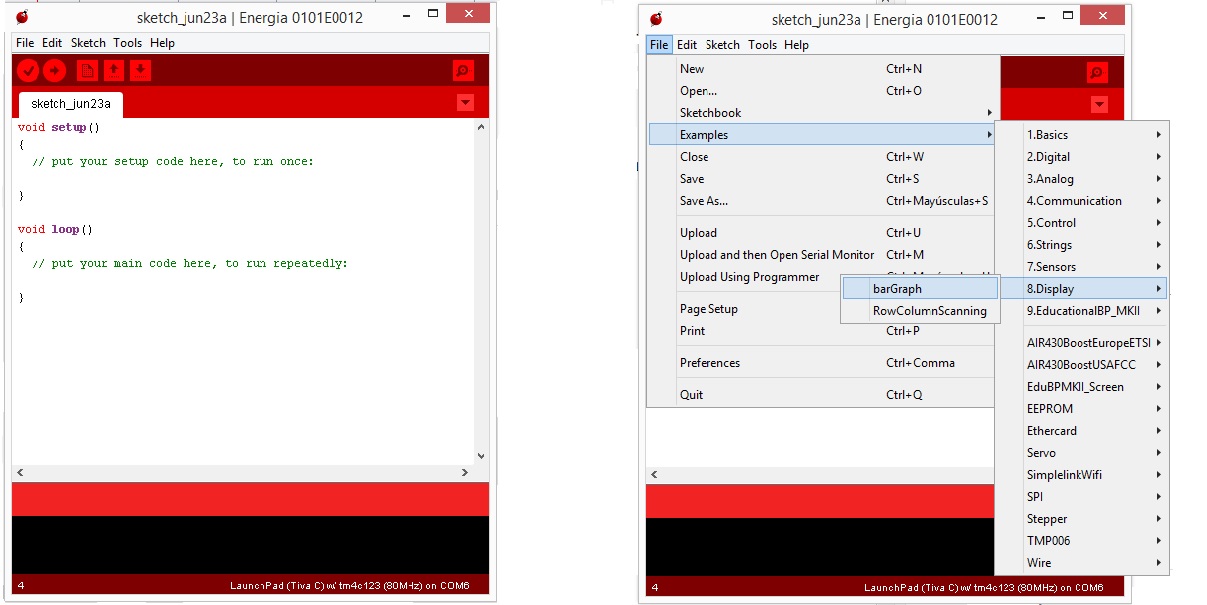The width and height of the screenshot is (1207, 605).
Task: Choose Print in File menu
Action: pyautogui.click(x=823, y=331)
